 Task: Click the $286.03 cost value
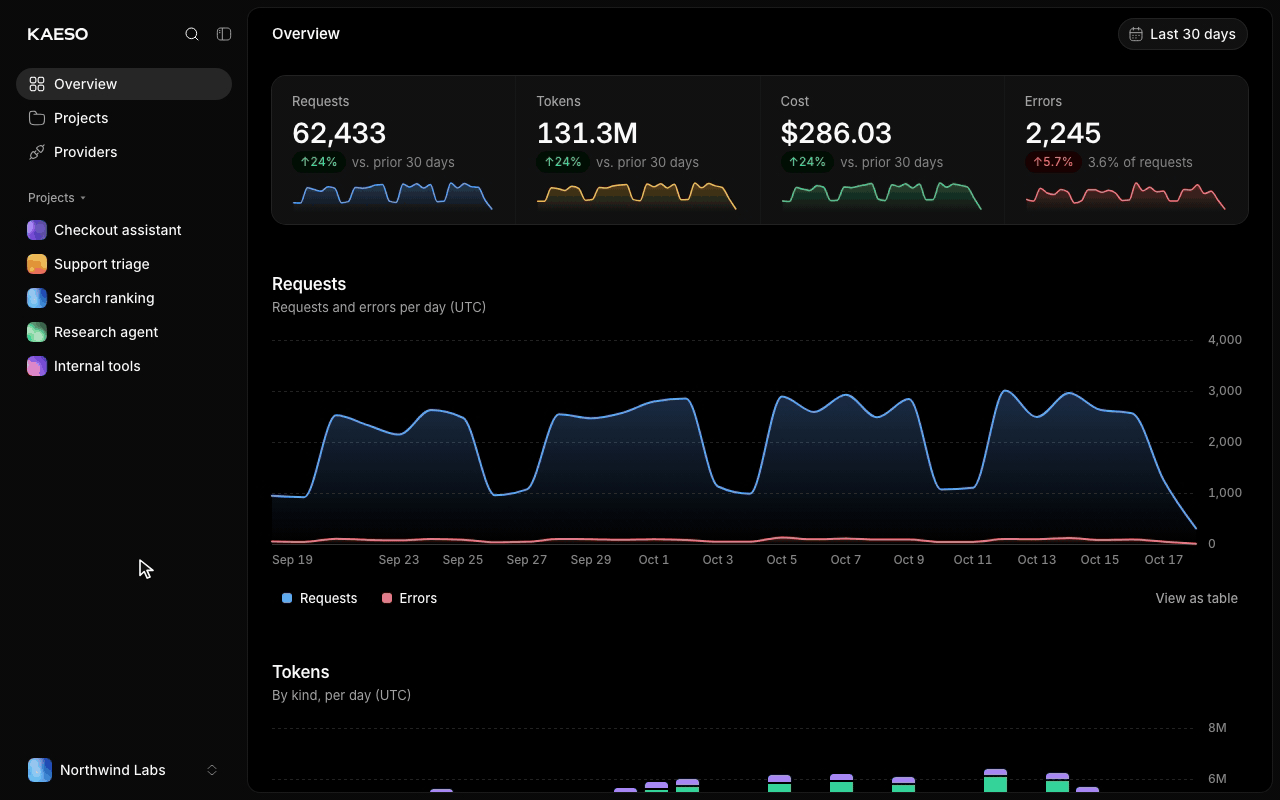[836, 133]
